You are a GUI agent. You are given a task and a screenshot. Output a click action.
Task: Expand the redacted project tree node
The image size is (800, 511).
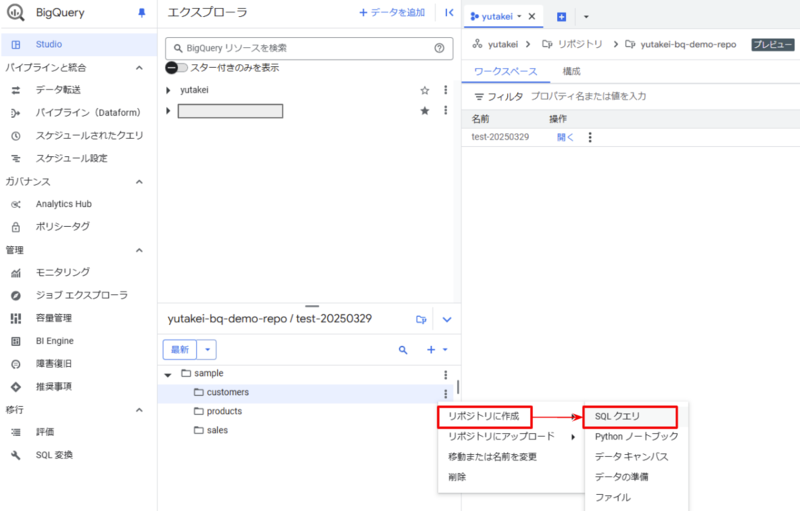pyautogui.click(x=168, y=111)
